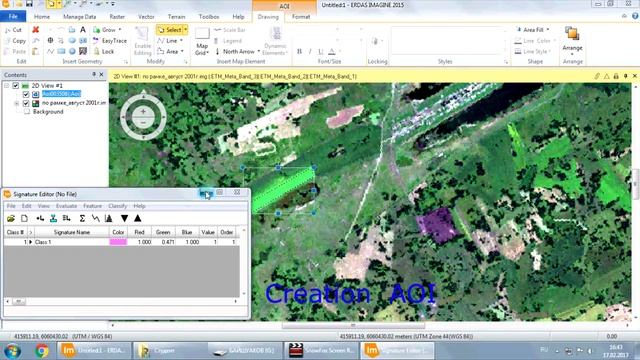Screen dimensions: 640x360
Task: Open the Line dropdown in Modify group
Action: coord(181,40)
